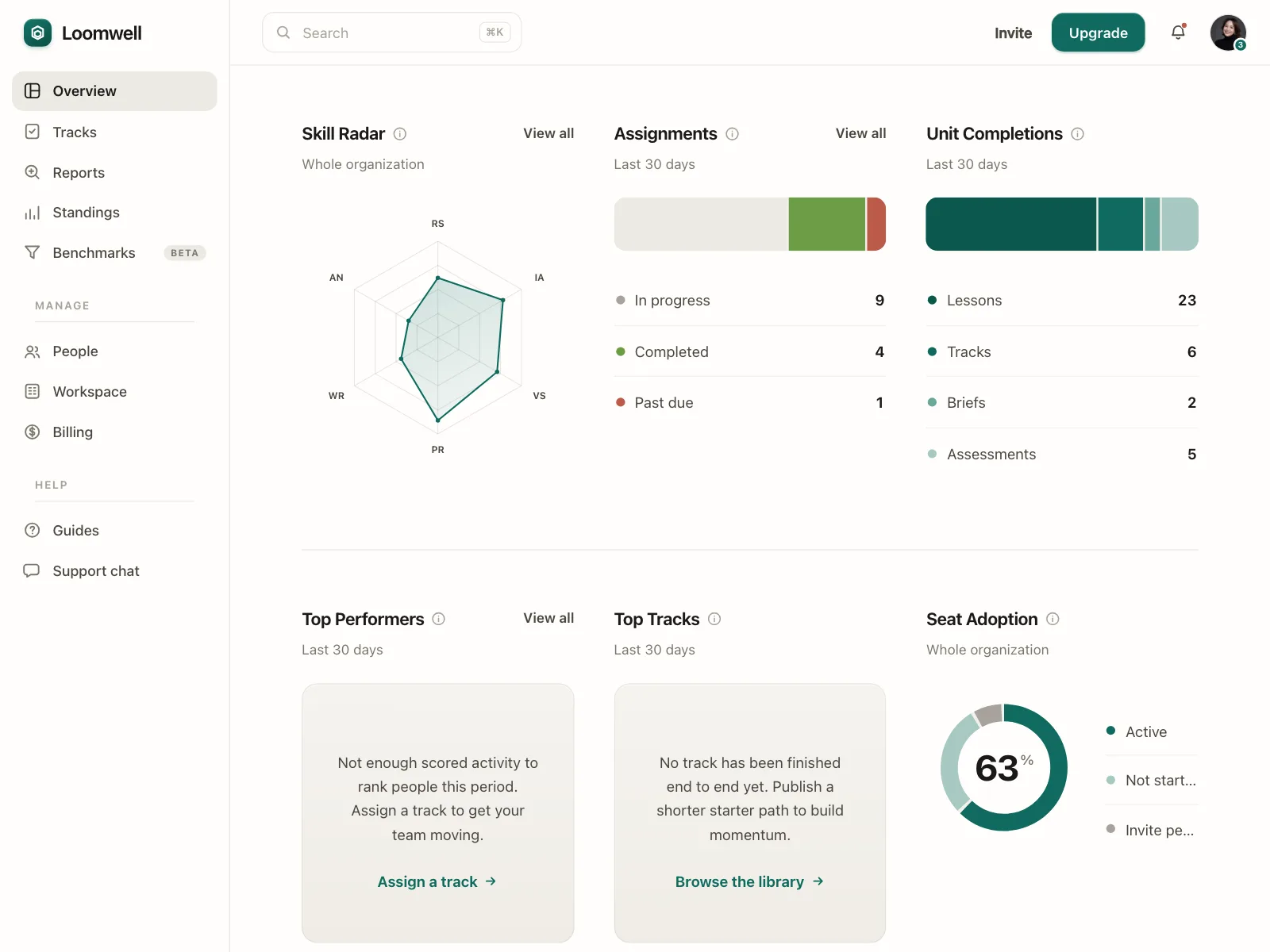Click the Workspace icon in sidebar

tap(33, 391)
